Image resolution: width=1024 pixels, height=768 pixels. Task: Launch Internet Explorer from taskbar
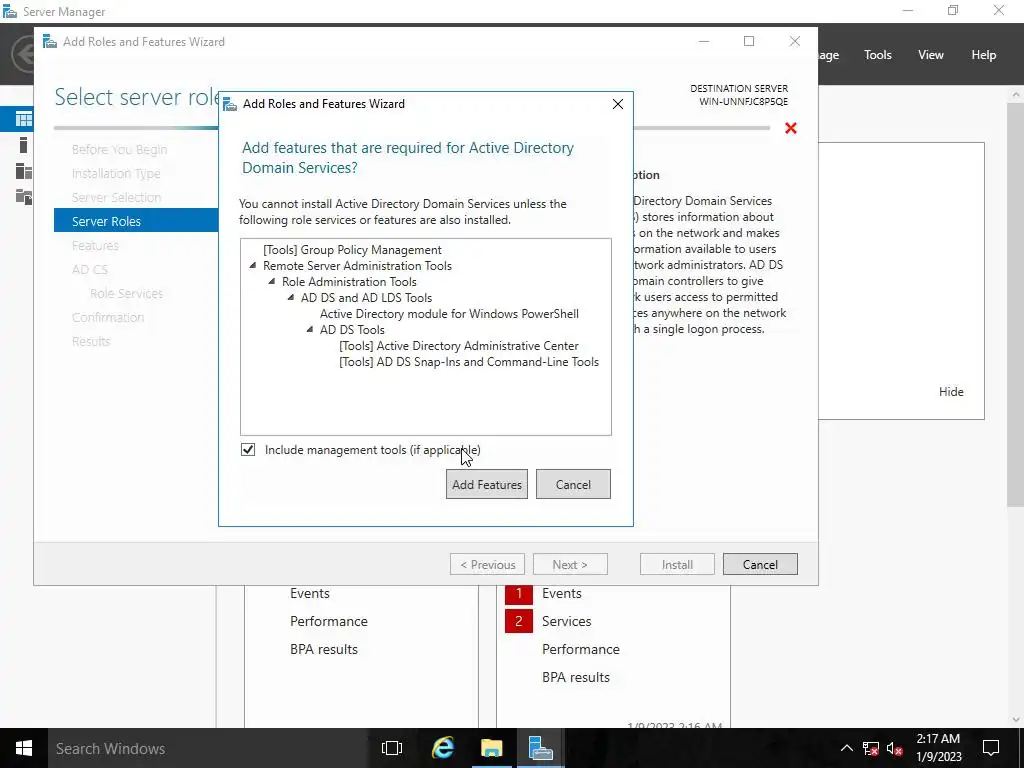[x=443, y=748]
